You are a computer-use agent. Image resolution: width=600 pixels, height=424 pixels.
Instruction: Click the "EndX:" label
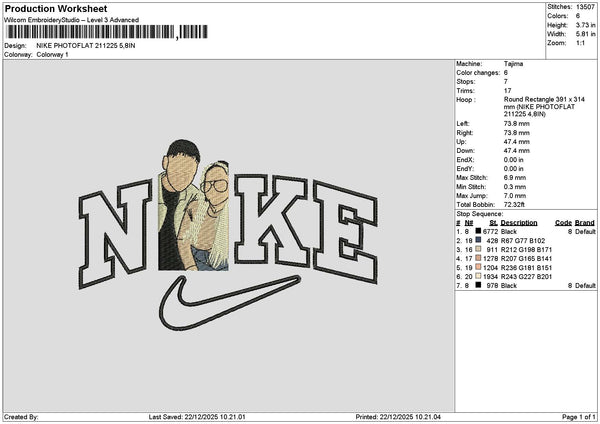(x=465, y=160)
